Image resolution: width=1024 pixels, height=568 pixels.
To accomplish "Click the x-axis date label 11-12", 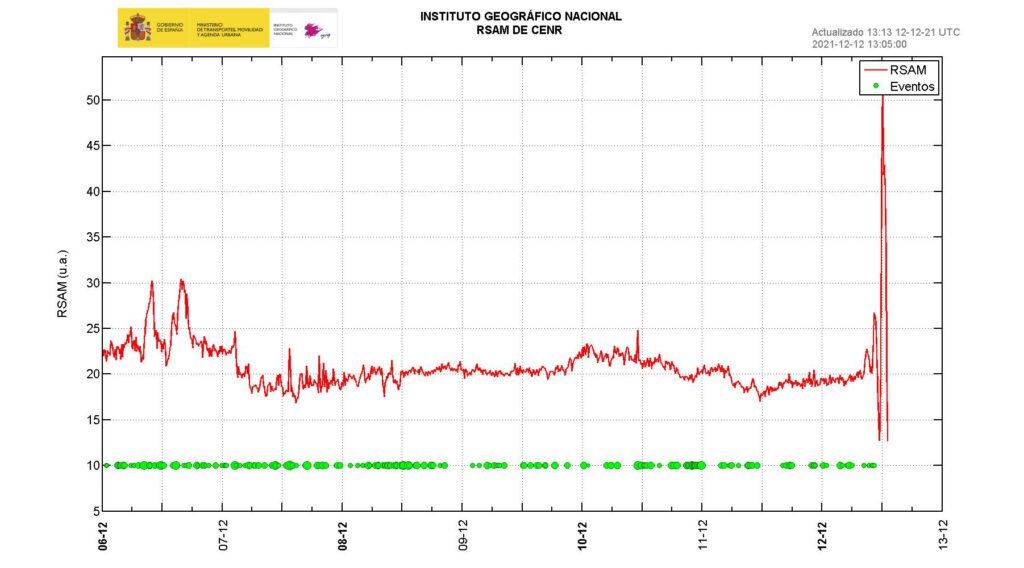I will (x=702, y=535).
